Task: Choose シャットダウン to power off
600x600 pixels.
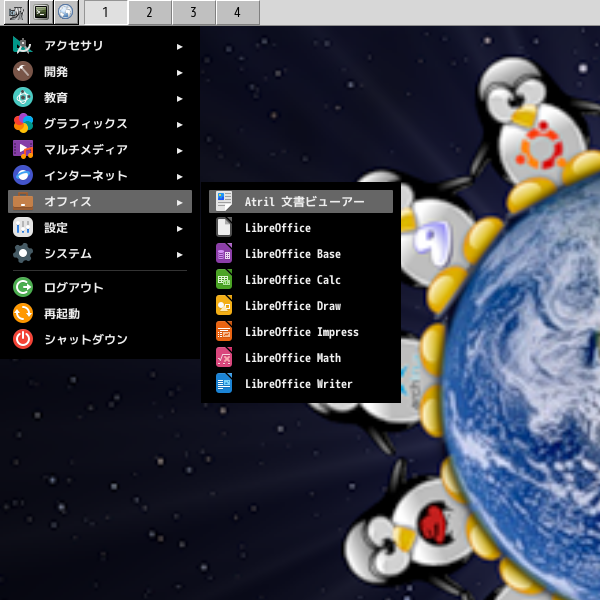Action: point(100,339)
